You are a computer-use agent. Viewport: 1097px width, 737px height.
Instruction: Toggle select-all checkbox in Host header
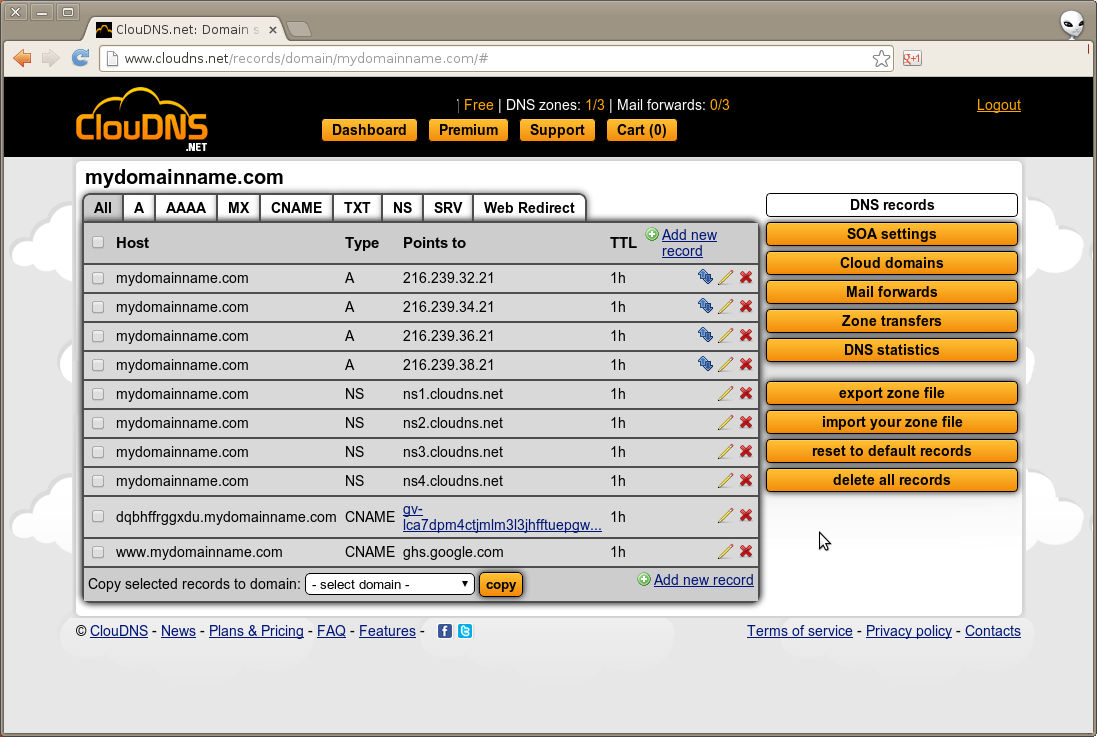tap(98, 242)
